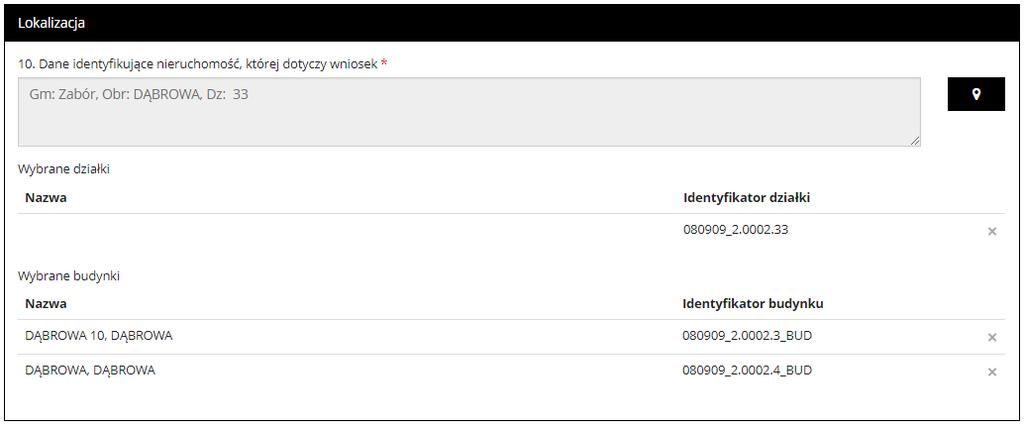Click the Lokalizacja section header bar
The height and width of the screenshot is (426, 1024).
pyautogui.click(x=511, y=23)
